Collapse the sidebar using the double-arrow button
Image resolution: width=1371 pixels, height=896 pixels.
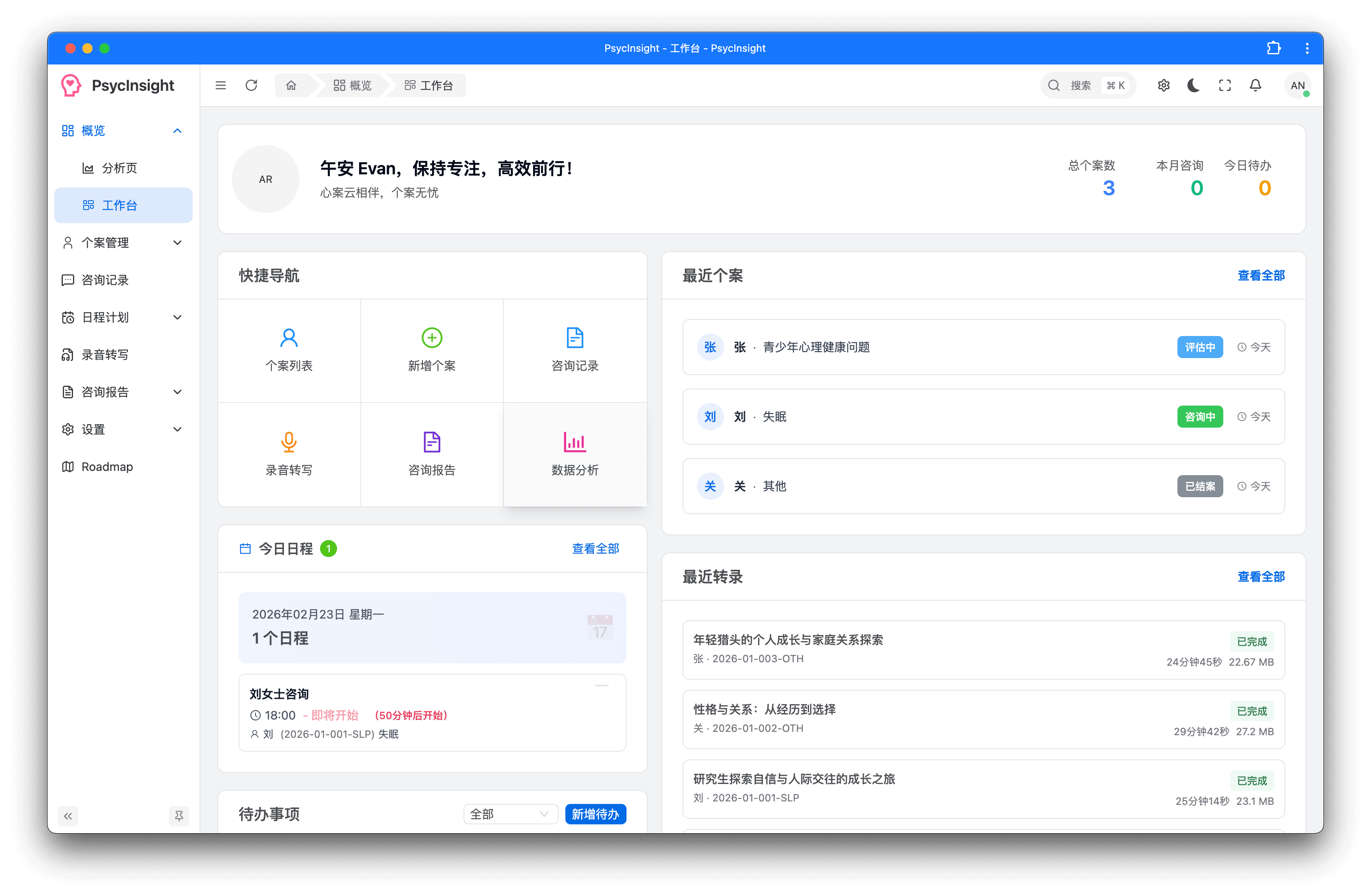(x=68, y=816)
